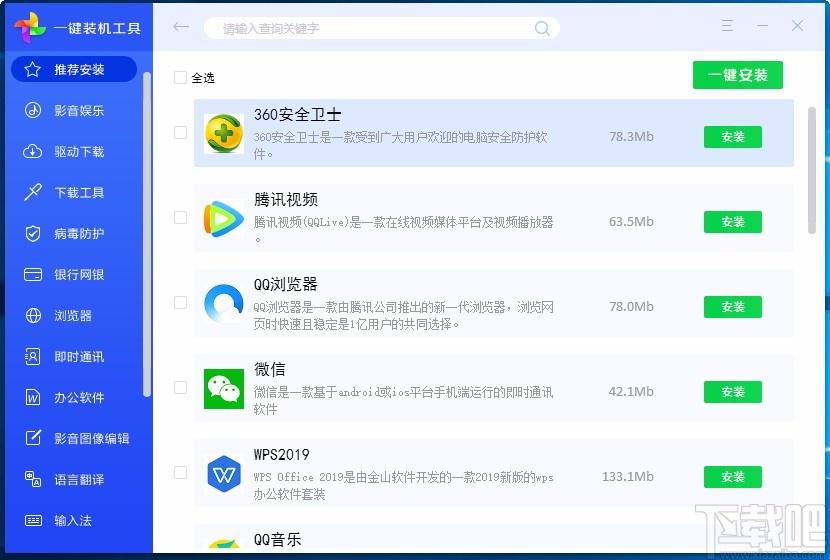Tick the 全选 checkbox
This screenshot has width=830, height=560.
point(180,77)
